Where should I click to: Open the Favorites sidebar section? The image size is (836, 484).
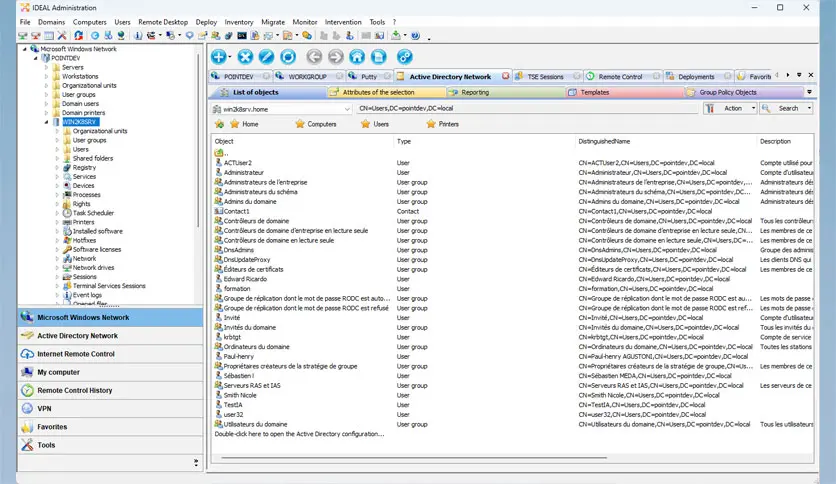110,427
